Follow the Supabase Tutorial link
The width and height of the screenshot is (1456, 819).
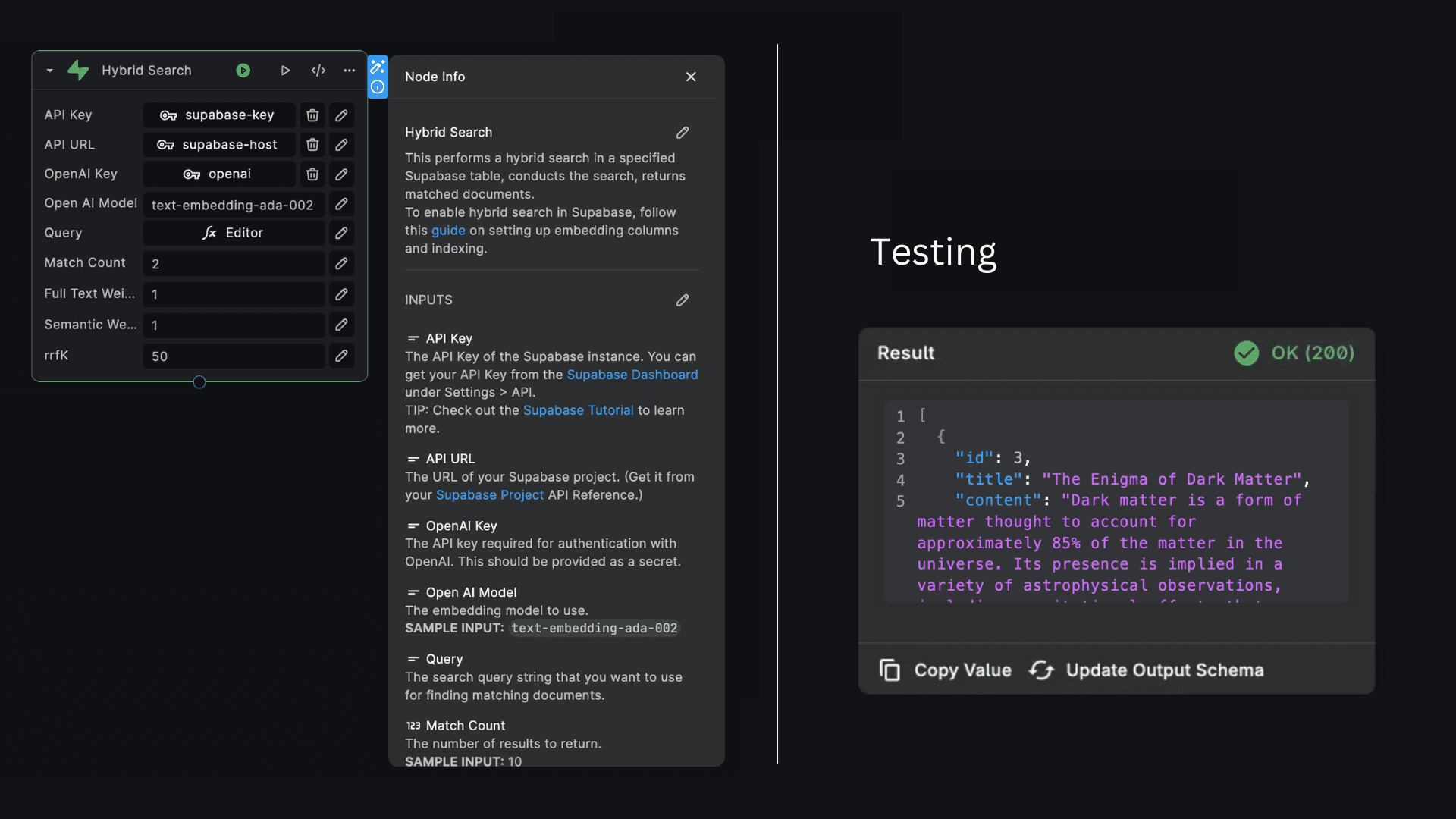(578, 410)
